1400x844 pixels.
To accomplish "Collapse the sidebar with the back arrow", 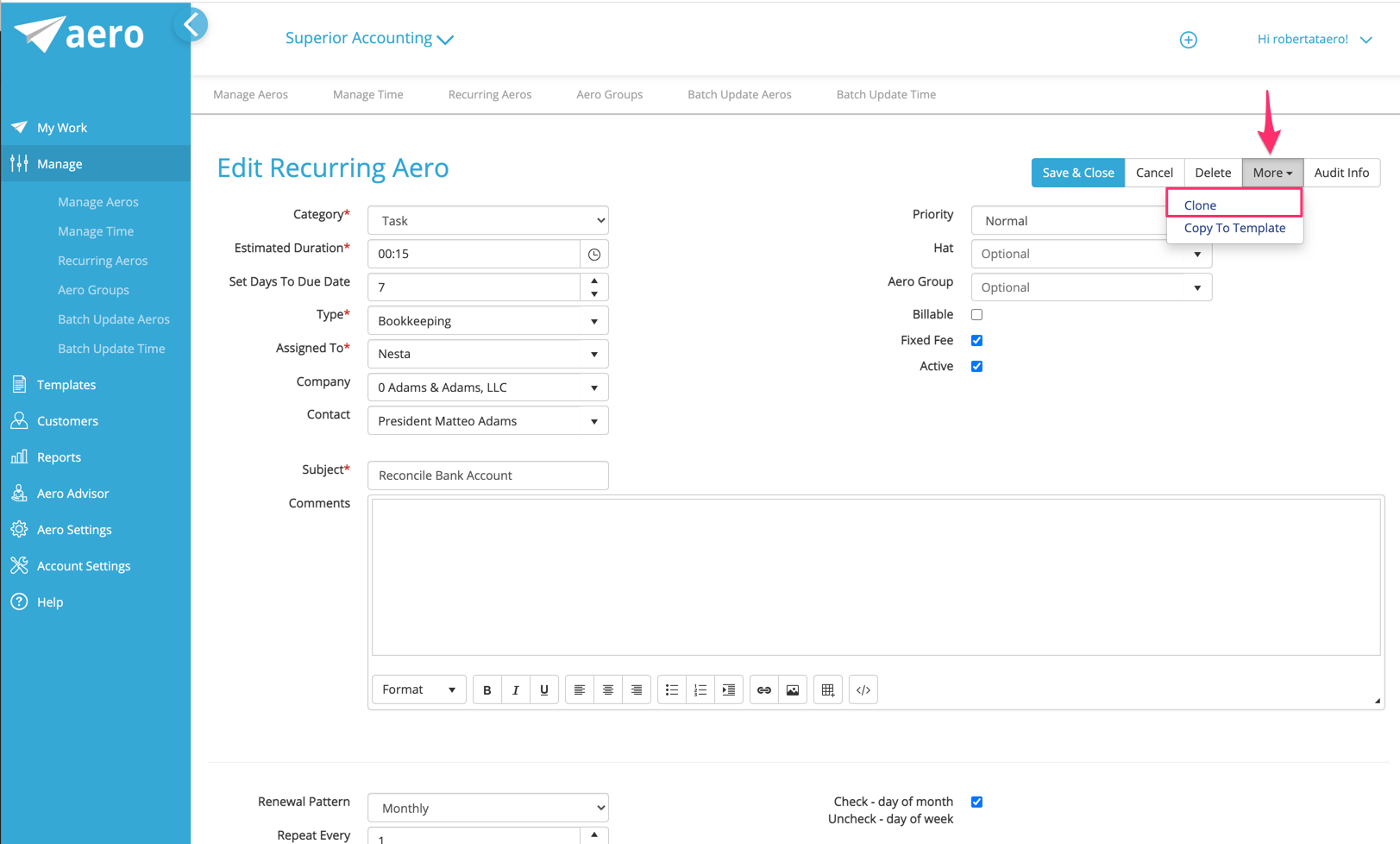I will [191, 24].
